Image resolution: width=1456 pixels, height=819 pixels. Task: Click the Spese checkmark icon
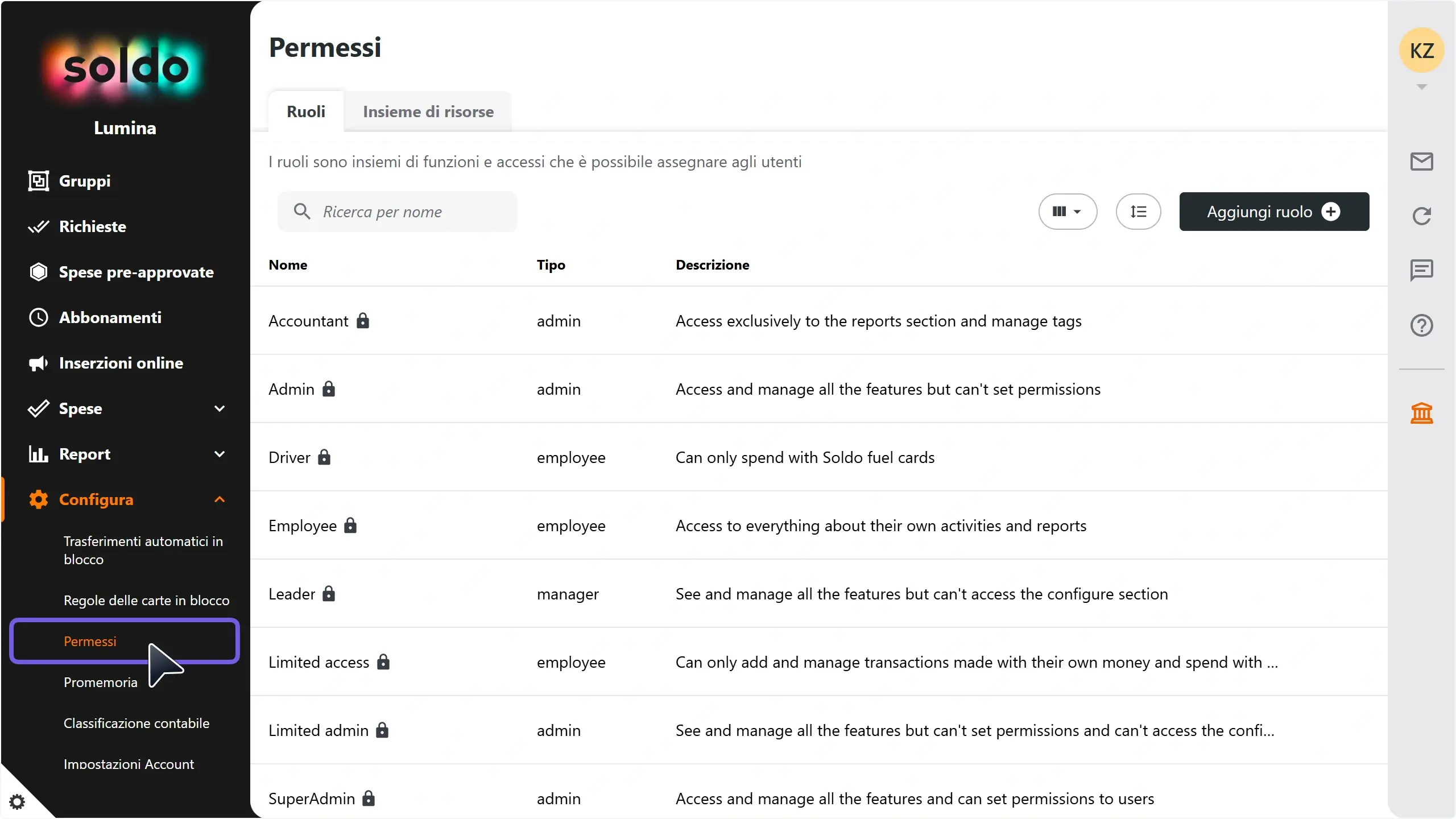pyautogui.click(x=39, y=408)
